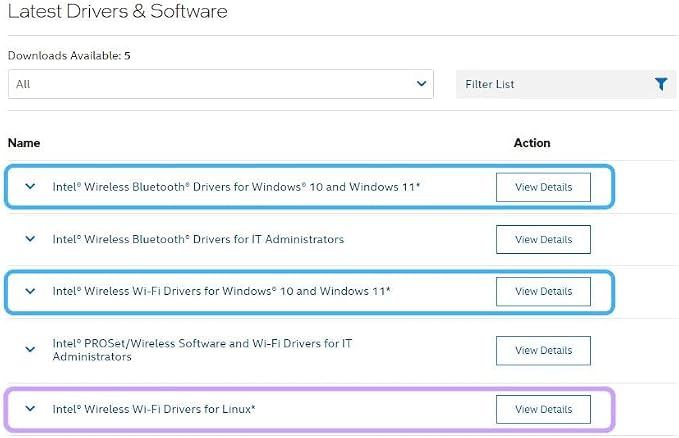Viewport: 679px width, 438px height.
Task: Click the Name column header
Action: 24,143
